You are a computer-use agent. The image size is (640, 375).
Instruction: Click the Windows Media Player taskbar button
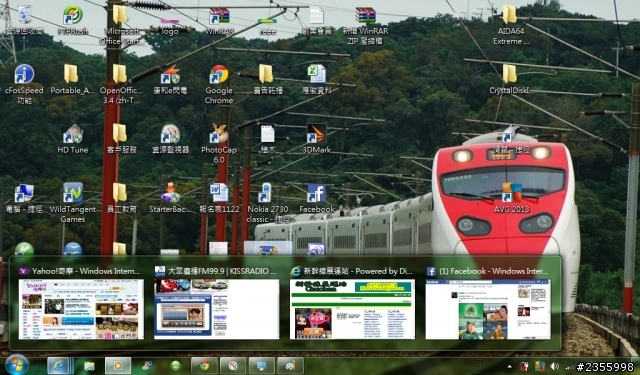(118, 366)
